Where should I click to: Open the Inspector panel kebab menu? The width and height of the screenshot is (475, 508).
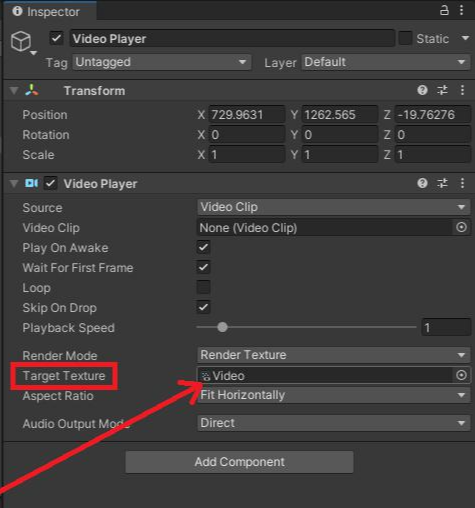tap(462, 10)
